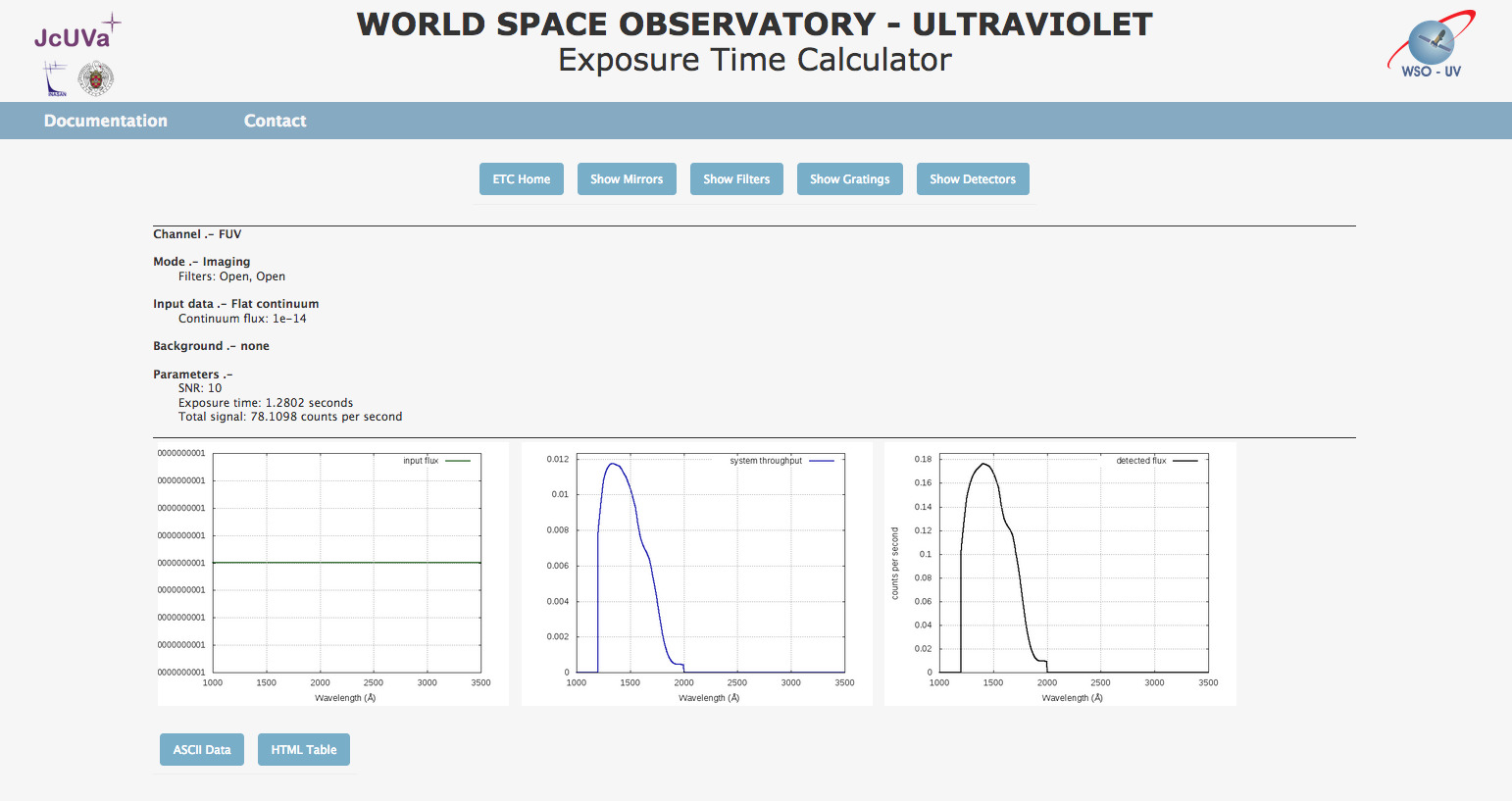Click 'Continuum flux: 1e–14' value
Image resolution: width=1512 pixels, height=801 pixels.
242,319
